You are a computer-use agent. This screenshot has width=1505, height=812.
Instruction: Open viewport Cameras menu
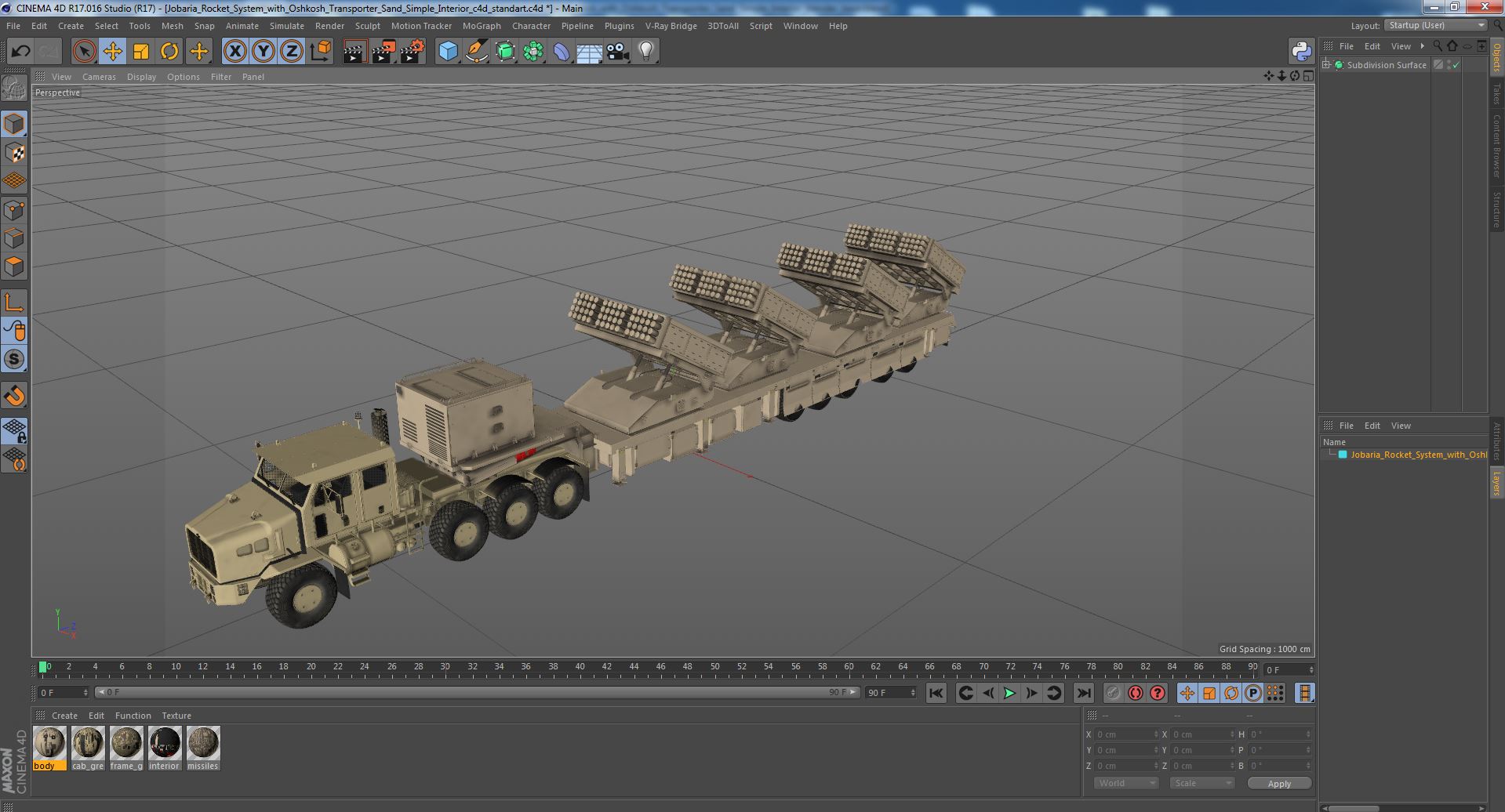(99, 77)
